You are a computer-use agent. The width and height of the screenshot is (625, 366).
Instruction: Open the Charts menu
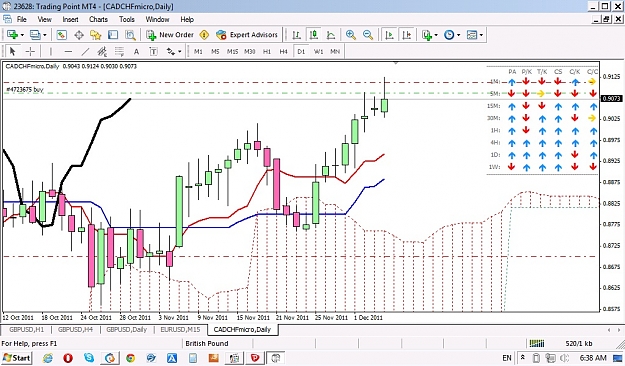click(98, 19)
